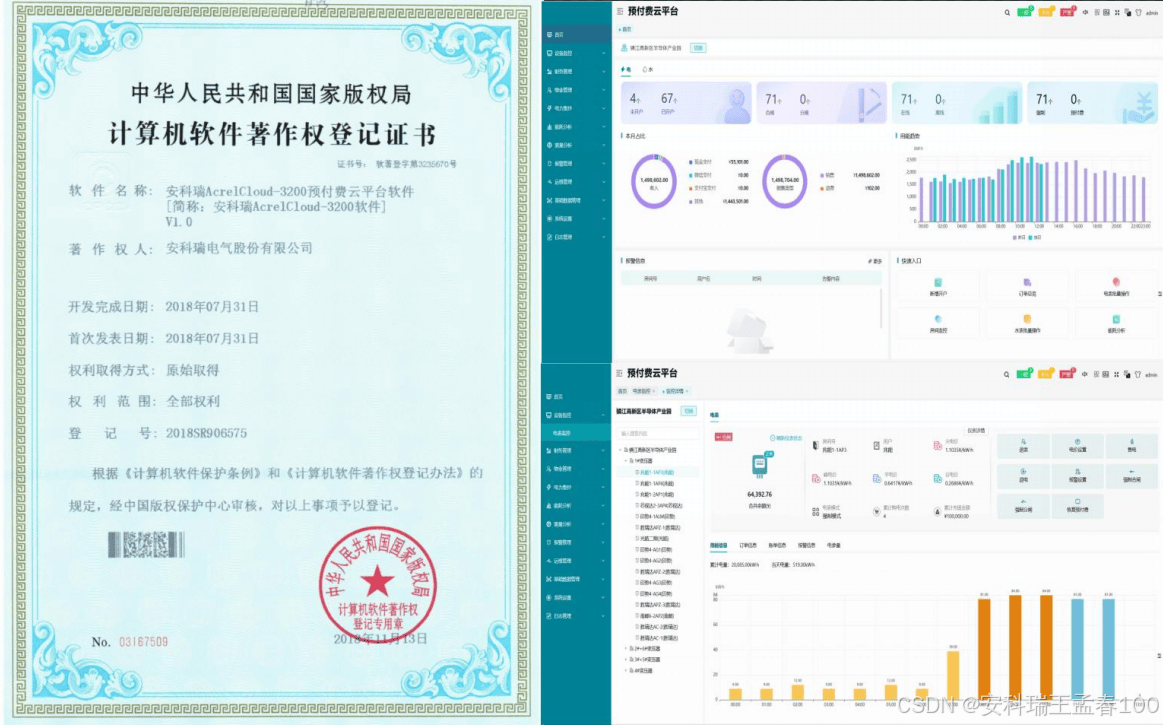
Task: Switch to the 账单信息 tab
Action: pos(777,545)
